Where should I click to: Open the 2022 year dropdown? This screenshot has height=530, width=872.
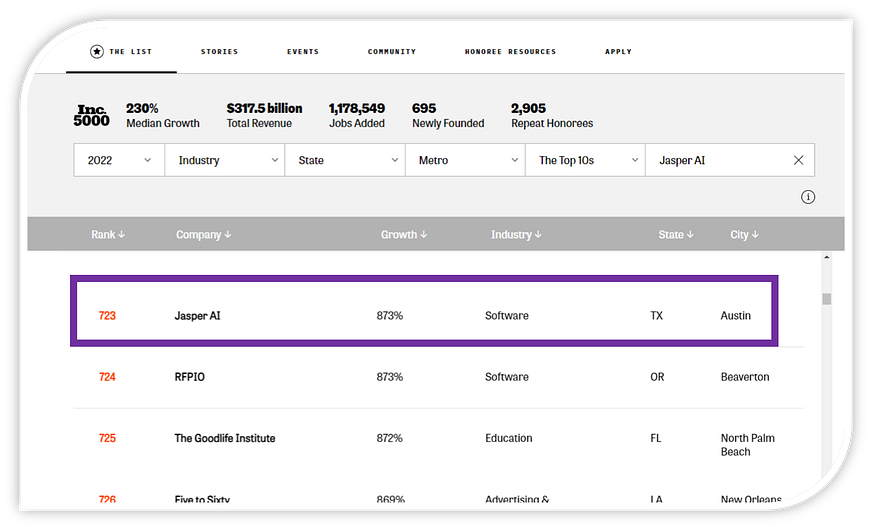tap(119, 160)
